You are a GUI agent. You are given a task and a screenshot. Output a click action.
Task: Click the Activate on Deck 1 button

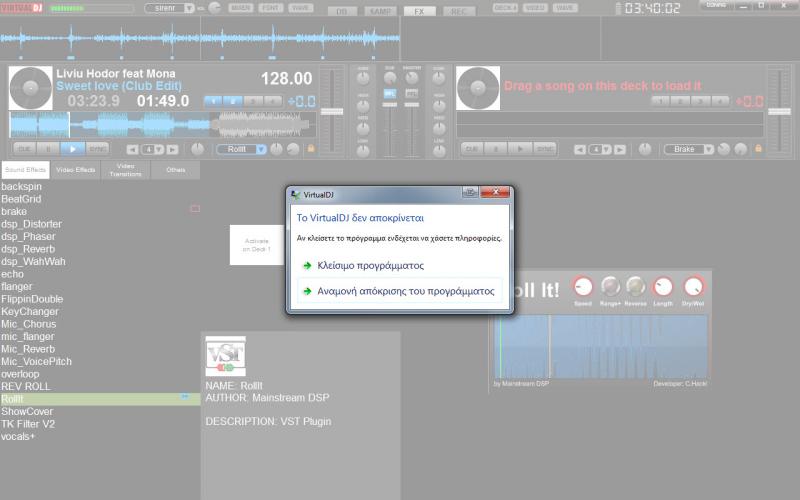(x=257, y=245)
